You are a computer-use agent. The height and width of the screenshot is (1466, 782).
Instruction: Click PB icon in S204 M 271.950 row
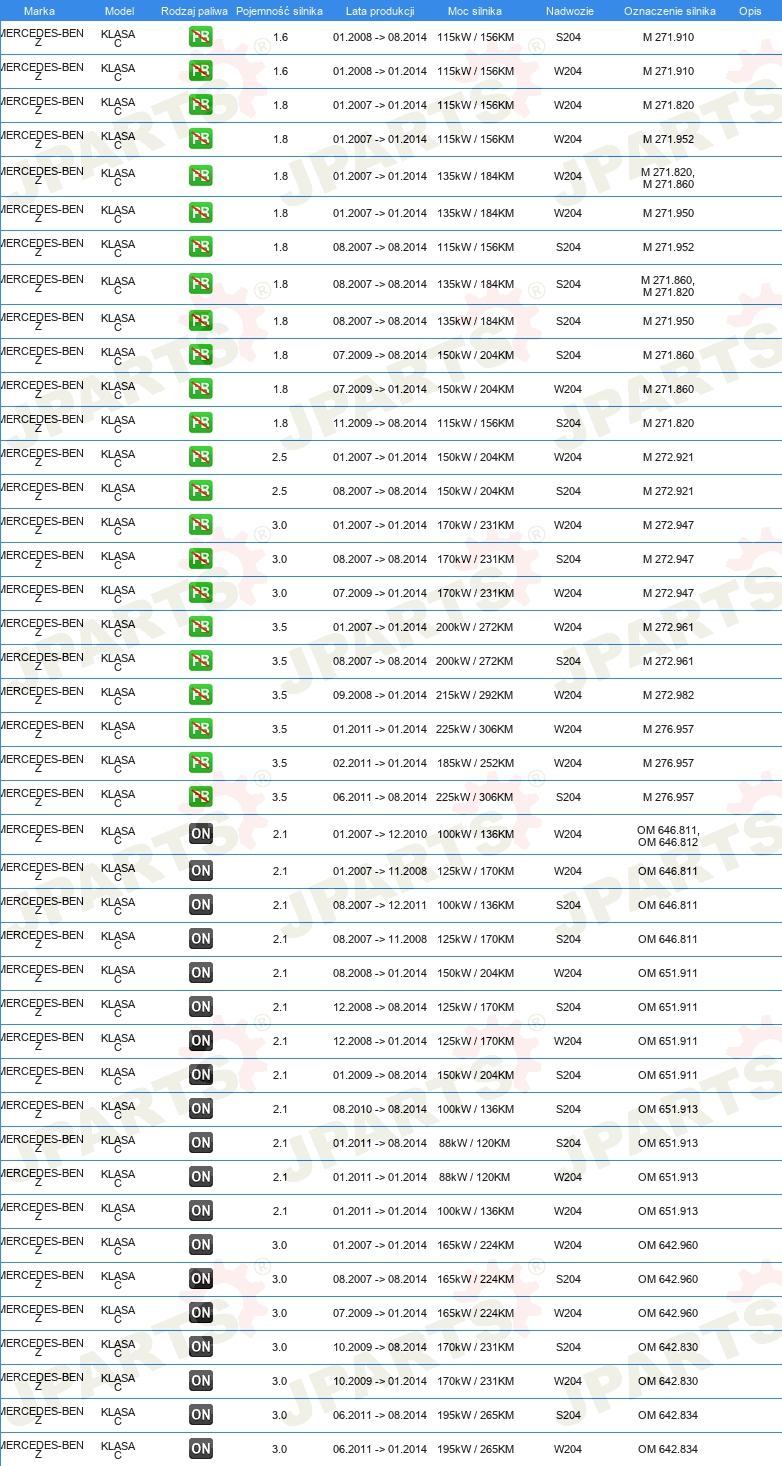click(201, 321)
